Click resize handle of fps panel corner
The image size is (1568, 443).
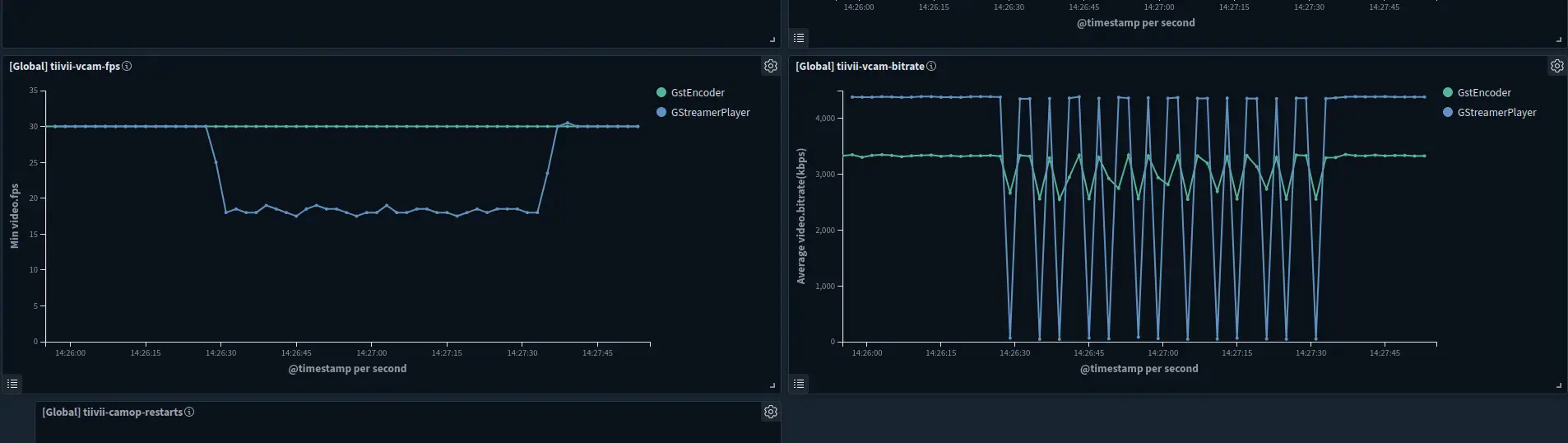click(x=772, y=385)
